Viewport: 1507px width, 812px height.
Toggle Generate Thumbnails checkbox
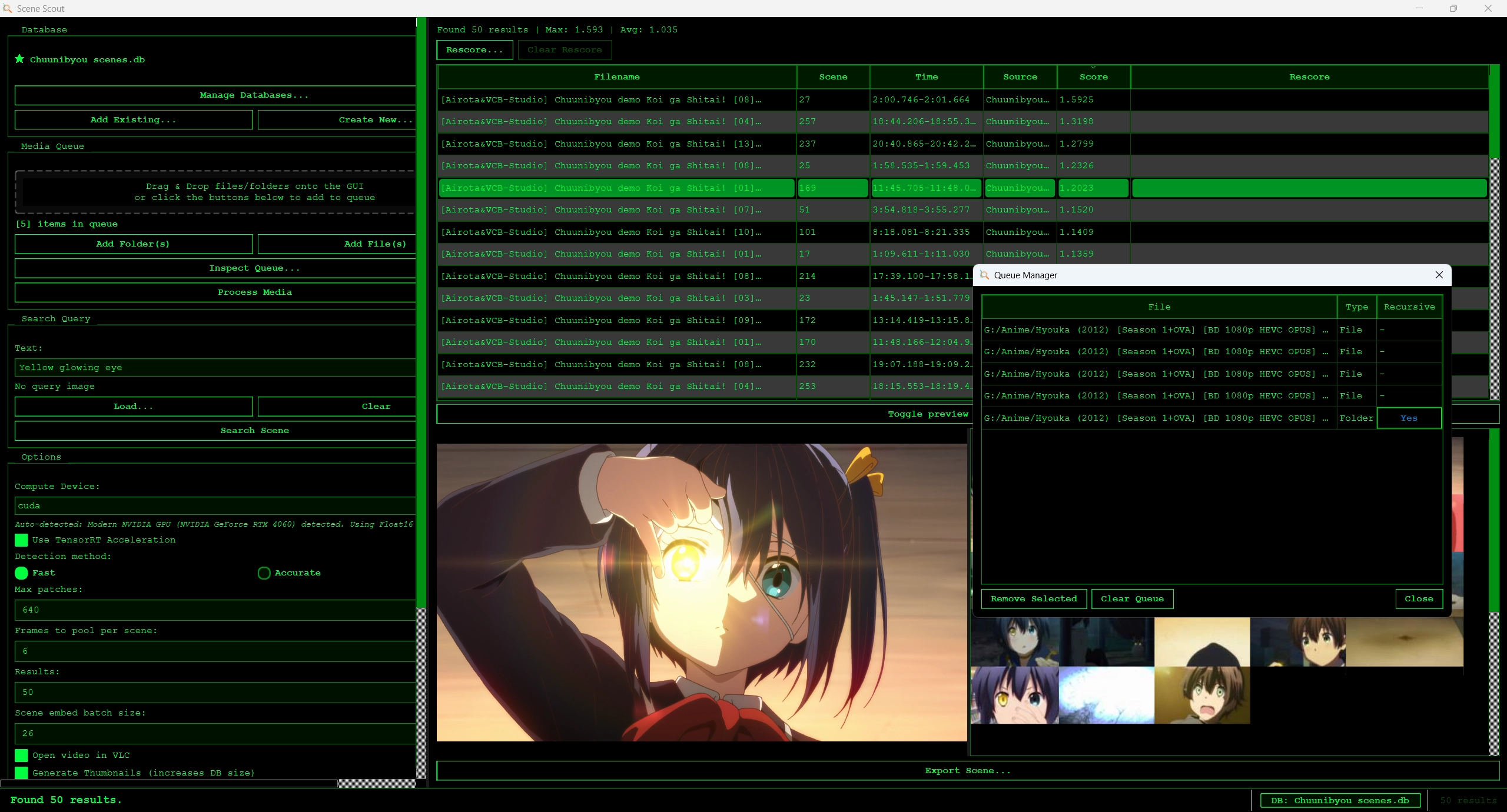point(21,773)
